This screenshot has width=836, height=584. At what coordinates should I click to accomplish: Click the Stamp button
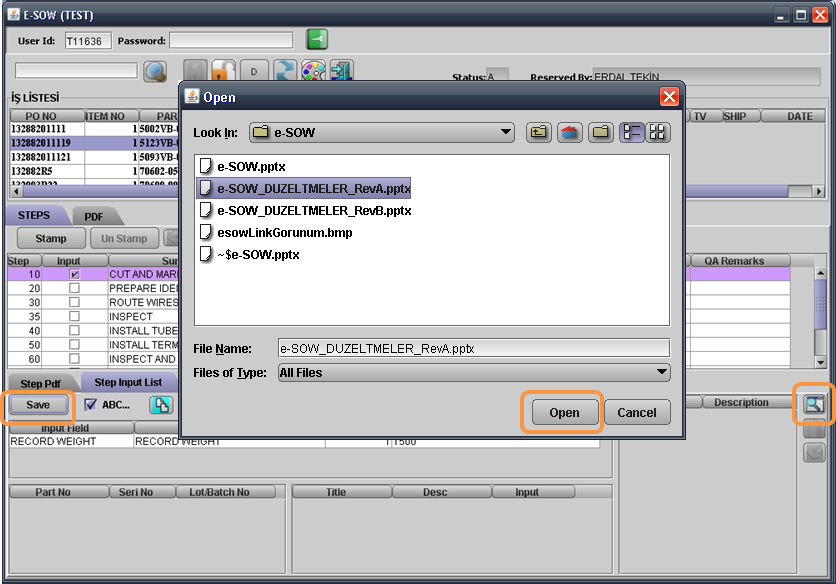(x=51, y=238)
